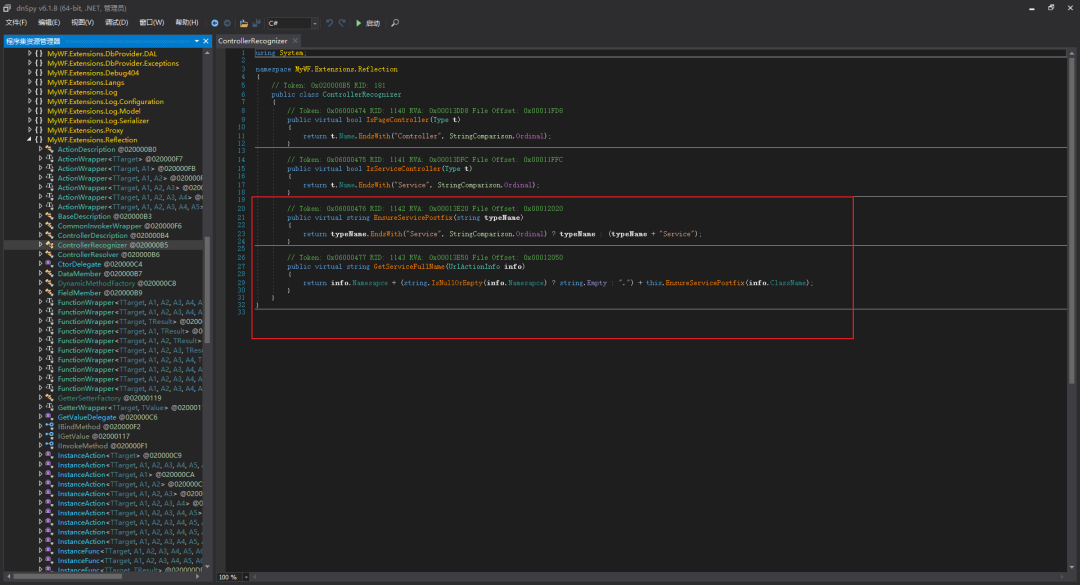Click the save all icon in toolbar
The height and width of the screenshot is (585, 1080).
click(256, 23)
